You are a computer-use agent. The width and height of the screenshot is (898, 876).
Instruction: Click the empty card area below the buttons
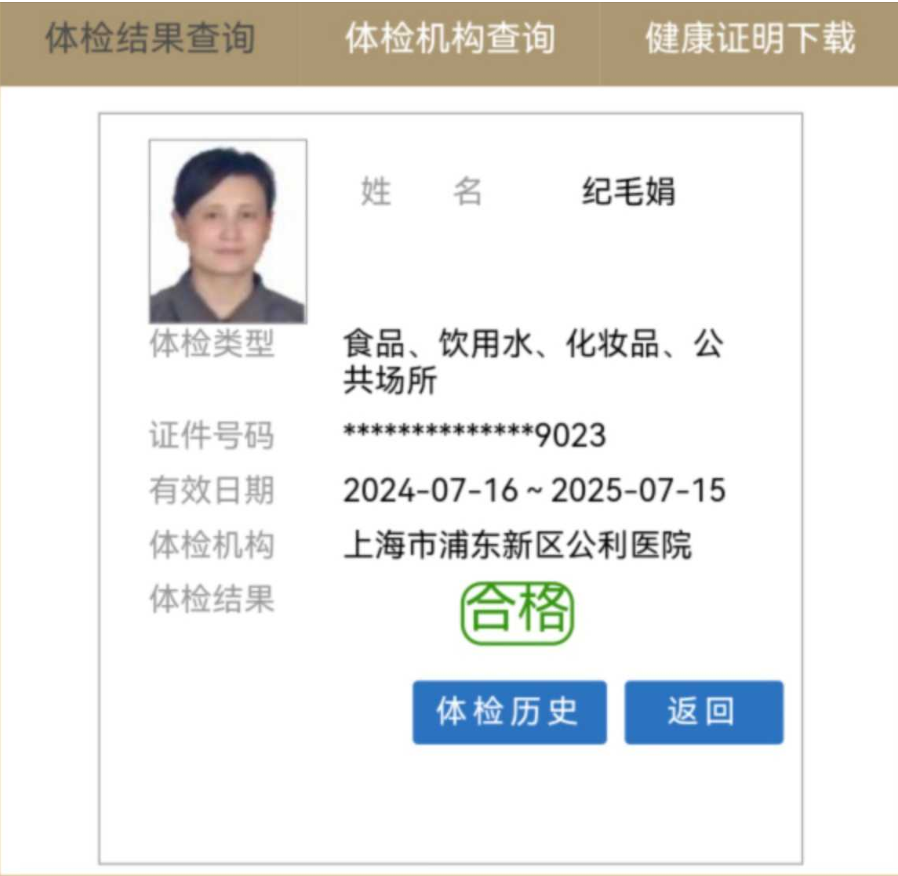click(450, 804)
